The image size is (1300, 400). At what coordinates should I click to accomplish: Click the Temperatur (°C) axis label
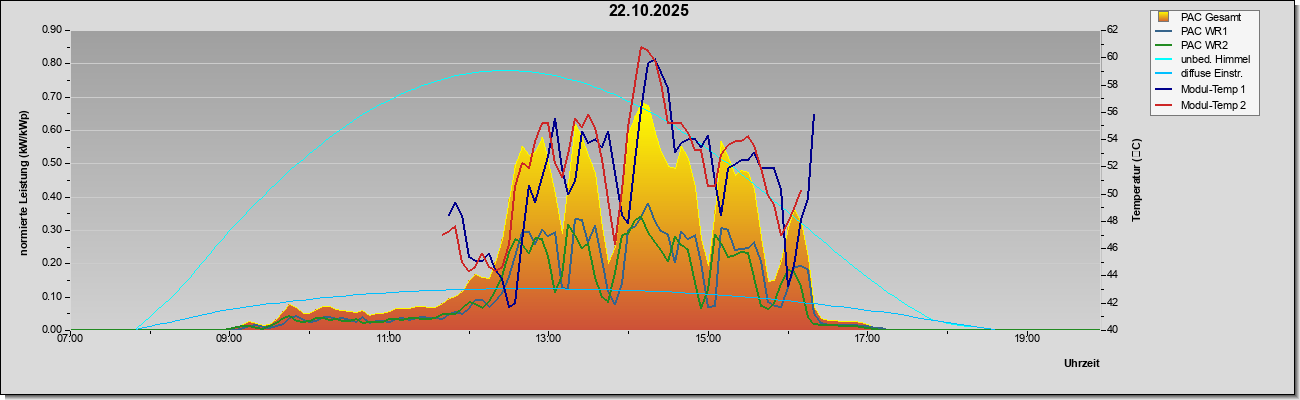click(x=1137, y=180)
